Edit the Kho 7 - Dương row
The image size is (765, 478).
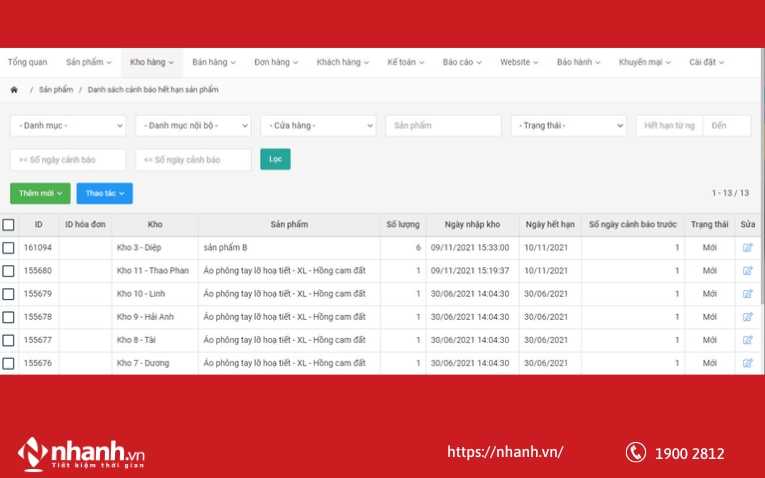[x=747, y=363]
